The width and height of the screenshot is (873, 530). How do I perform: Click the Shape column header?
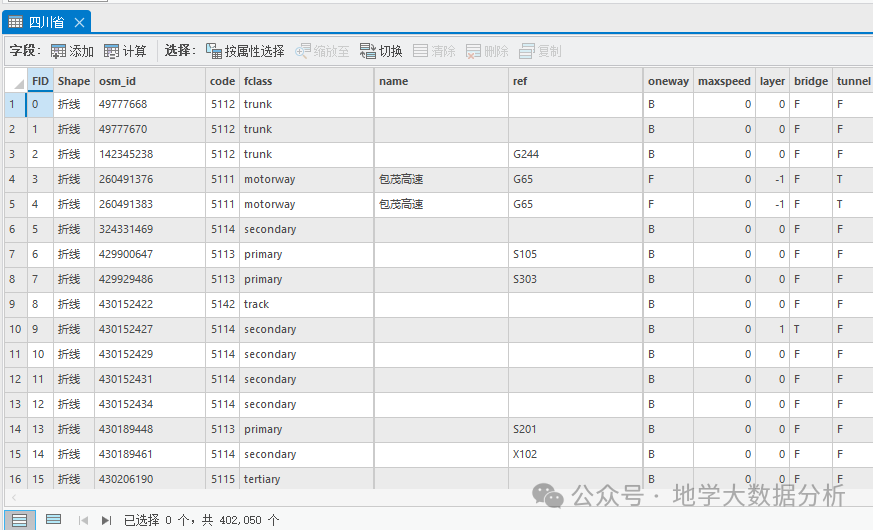[x=74, y=81]
